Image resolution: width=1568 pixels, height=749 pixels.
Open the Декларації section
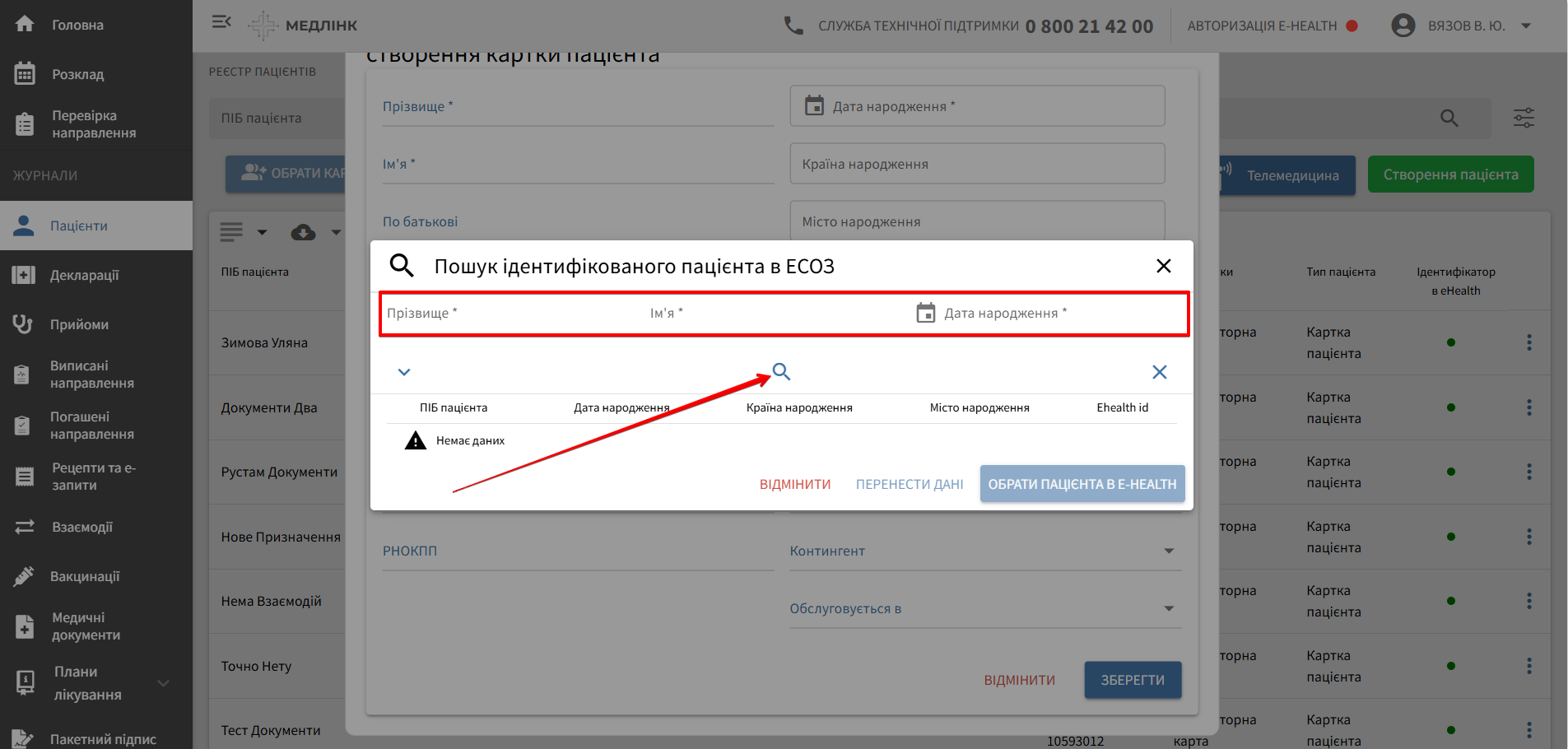[82, 274]
